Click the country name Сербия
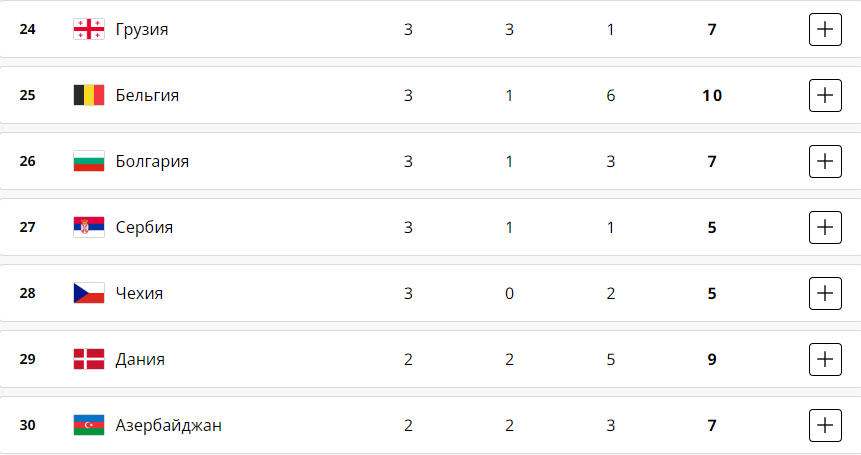Viewport: 861px width, 455px height. pos(144,228)
